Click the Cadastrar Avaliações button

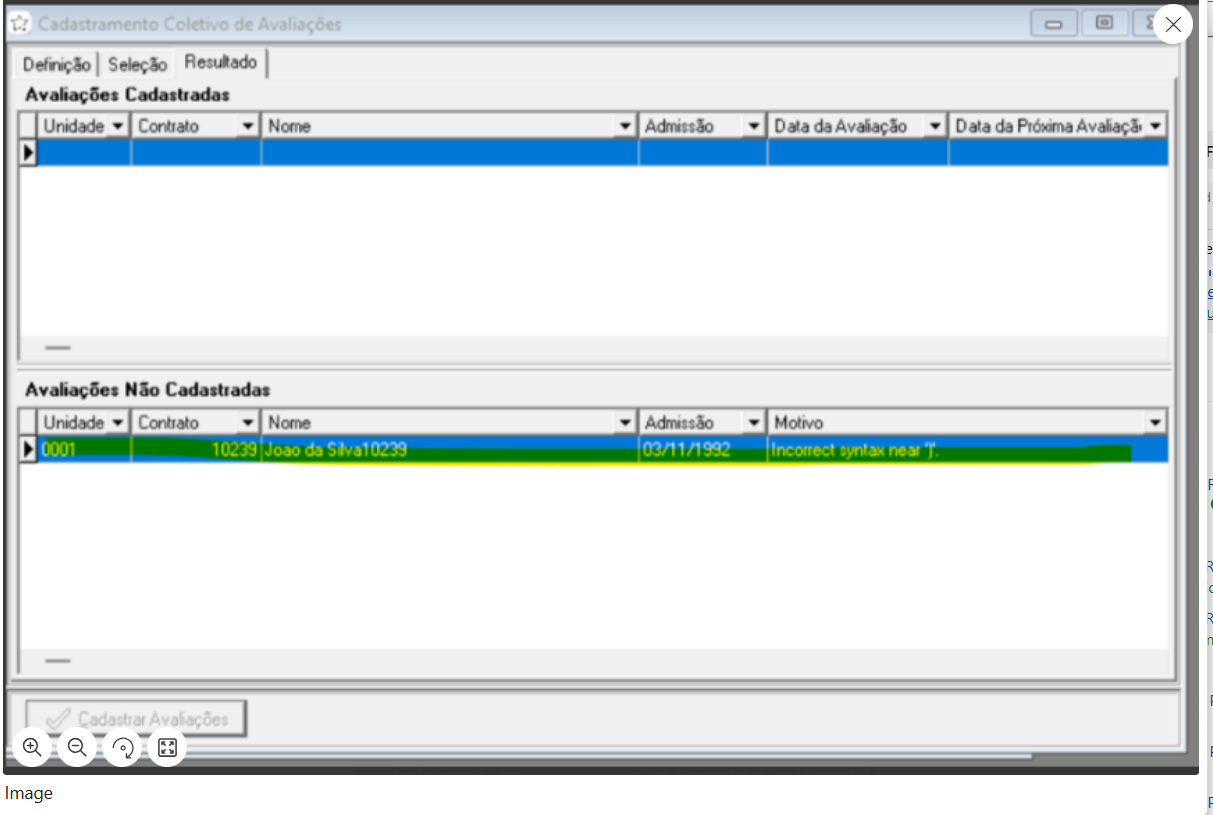click(136, 719)
